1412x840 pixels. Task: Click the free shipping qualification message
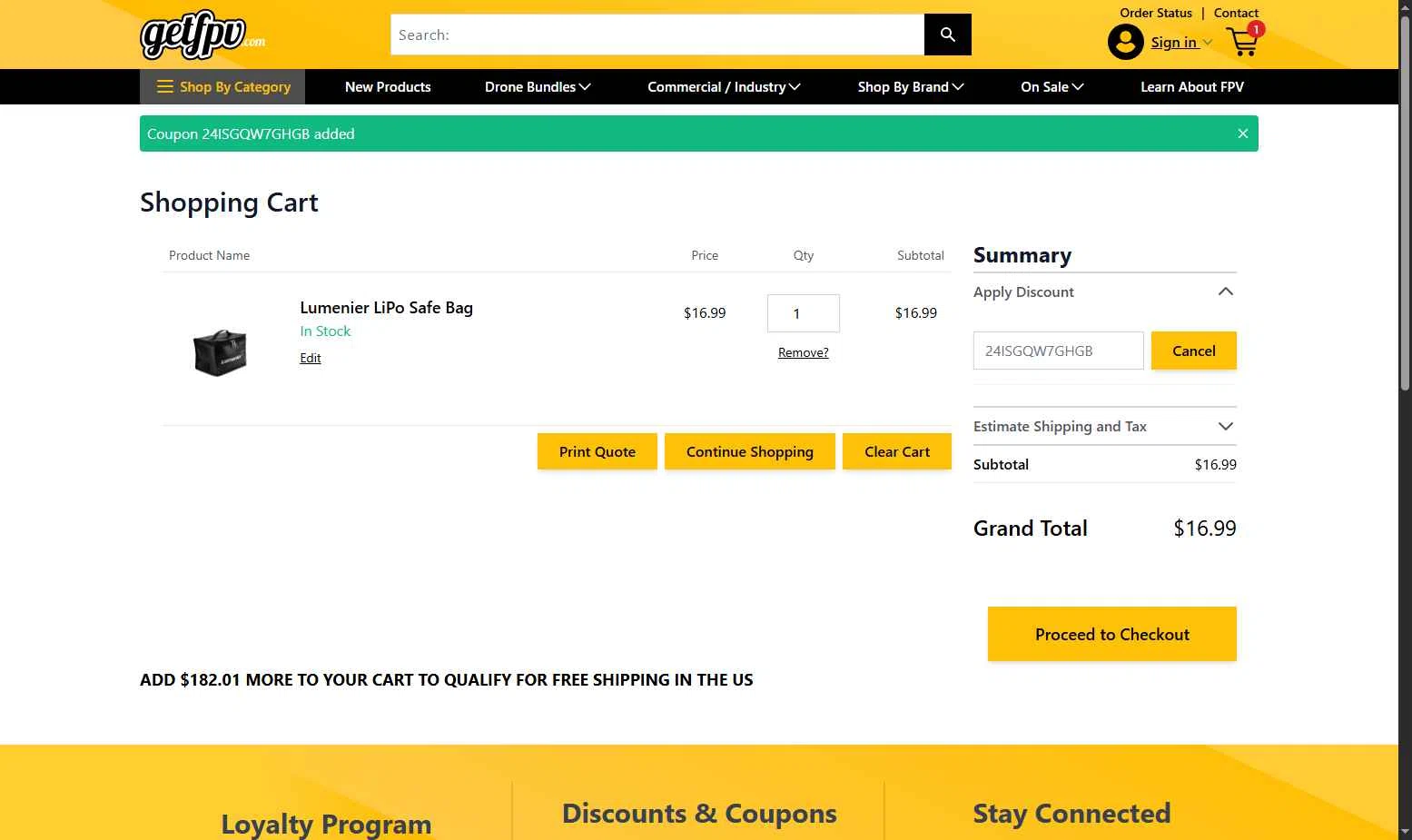click(447, 680)
